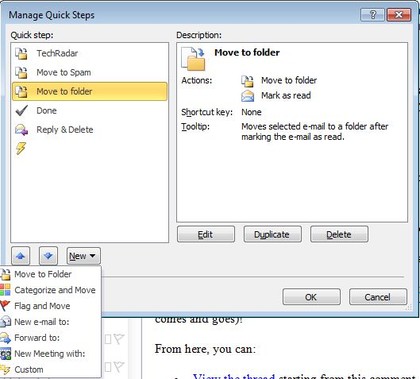
Task: Choose Flag and Move menu entry
Action: click(50, 306)
